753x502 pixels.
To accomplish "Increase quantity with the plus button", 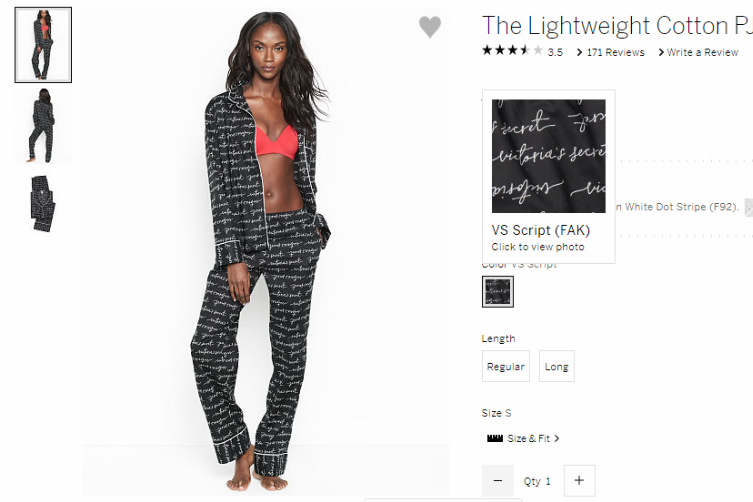I will [x=579, y=480].
